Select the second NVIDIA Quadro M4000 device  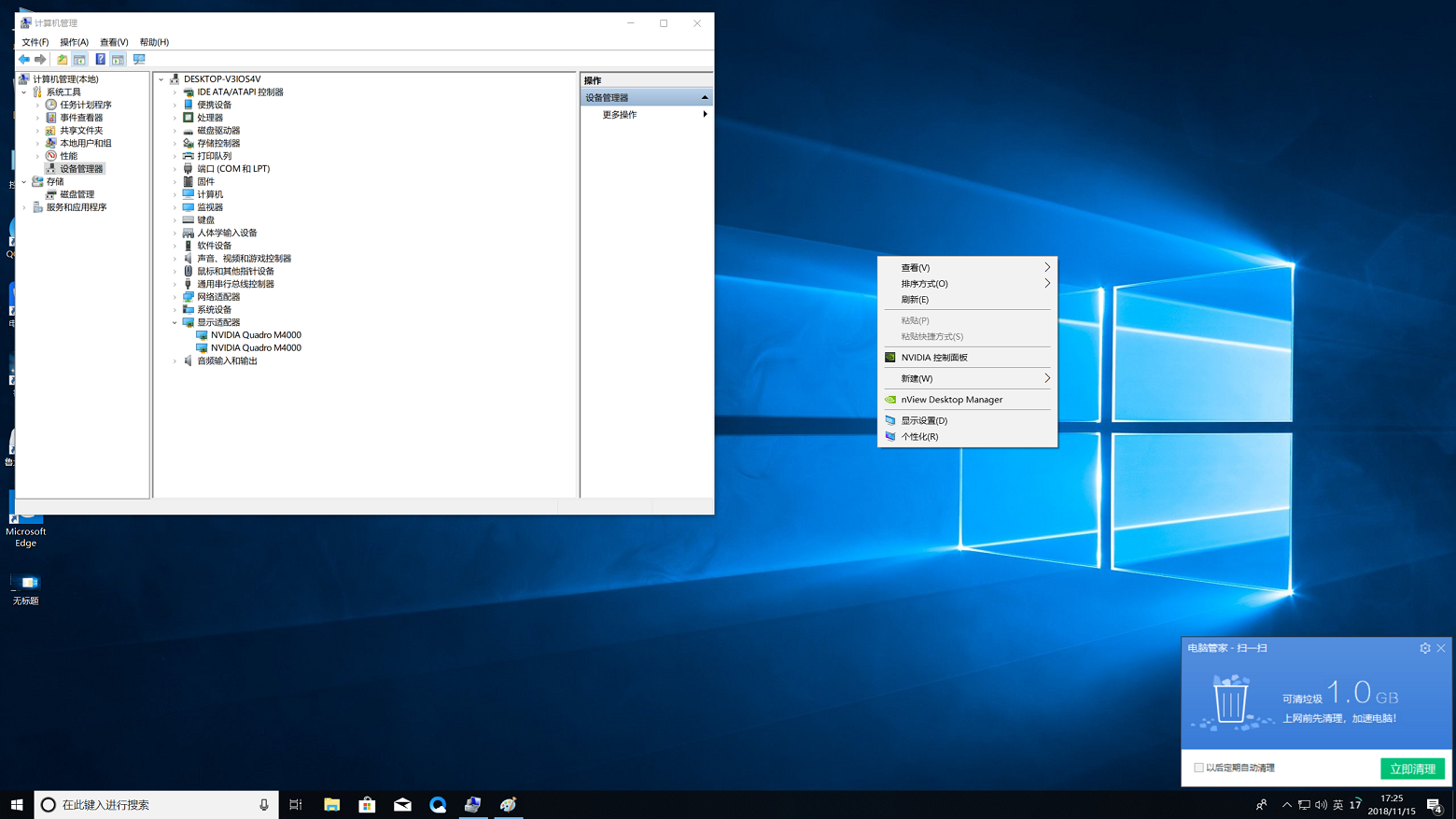coord(256,347)
